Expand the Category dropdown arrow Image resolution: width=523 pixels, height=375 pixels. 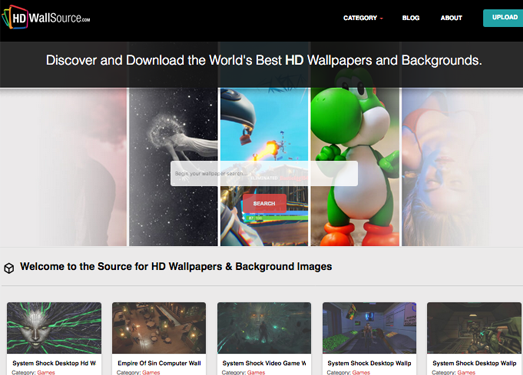381,18
